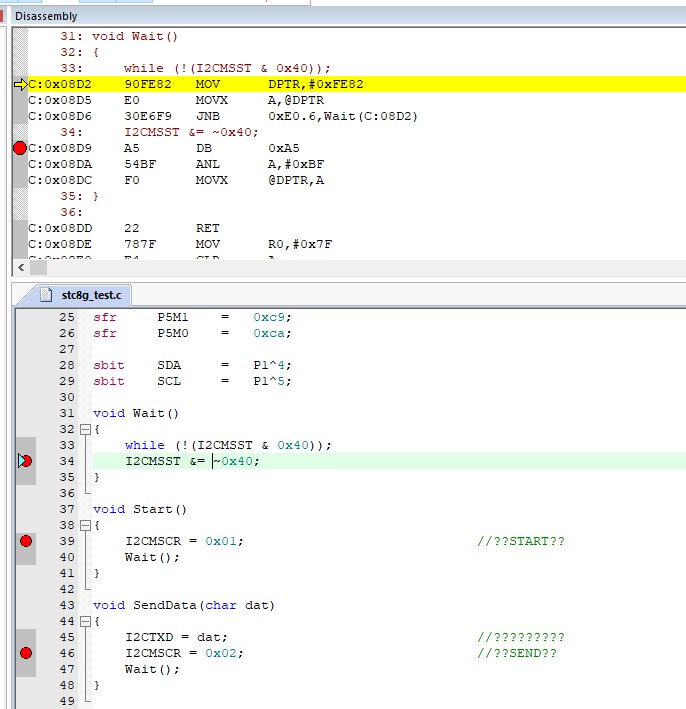Toggle breakpoint at disassembly address C:0x08D9
Viewport: 686px width, 709px height.
[x=20, y=148]
